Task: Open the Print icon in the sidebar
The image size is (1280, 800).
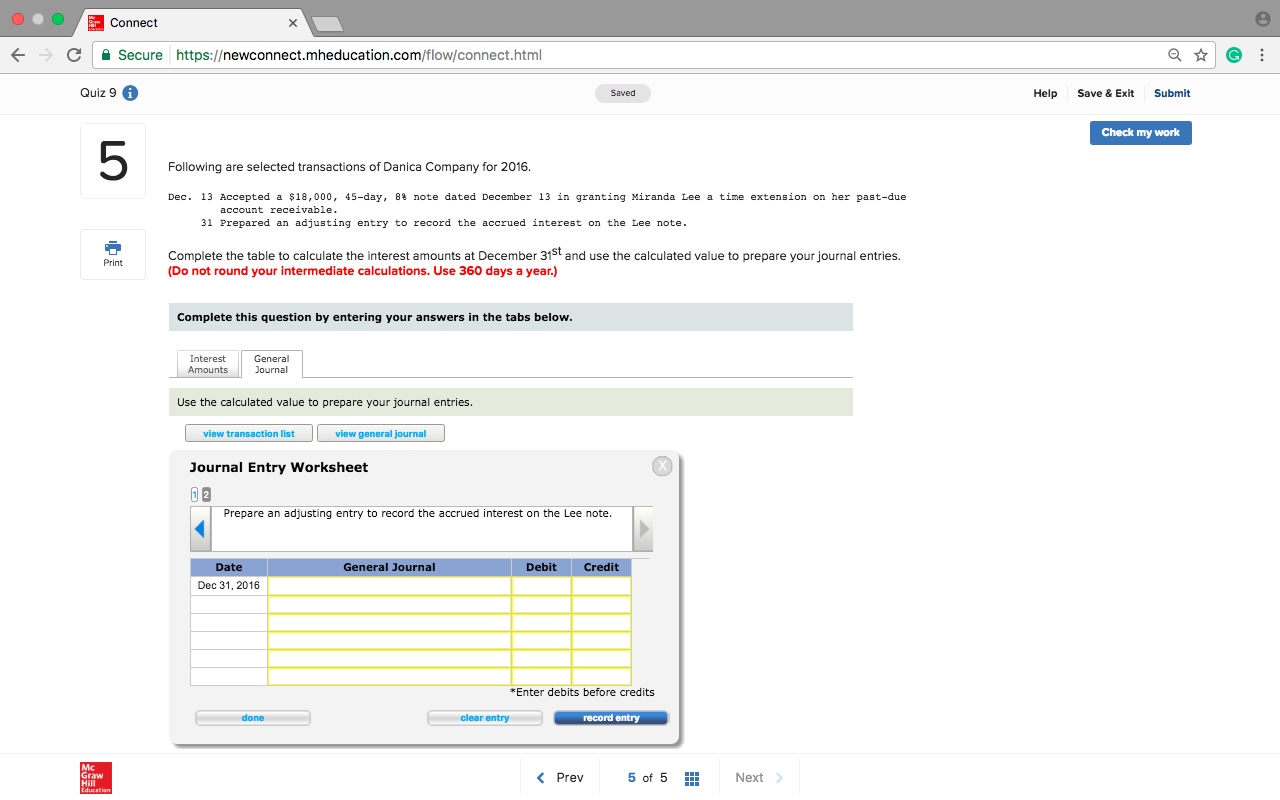Action: (x=112, y=253)
